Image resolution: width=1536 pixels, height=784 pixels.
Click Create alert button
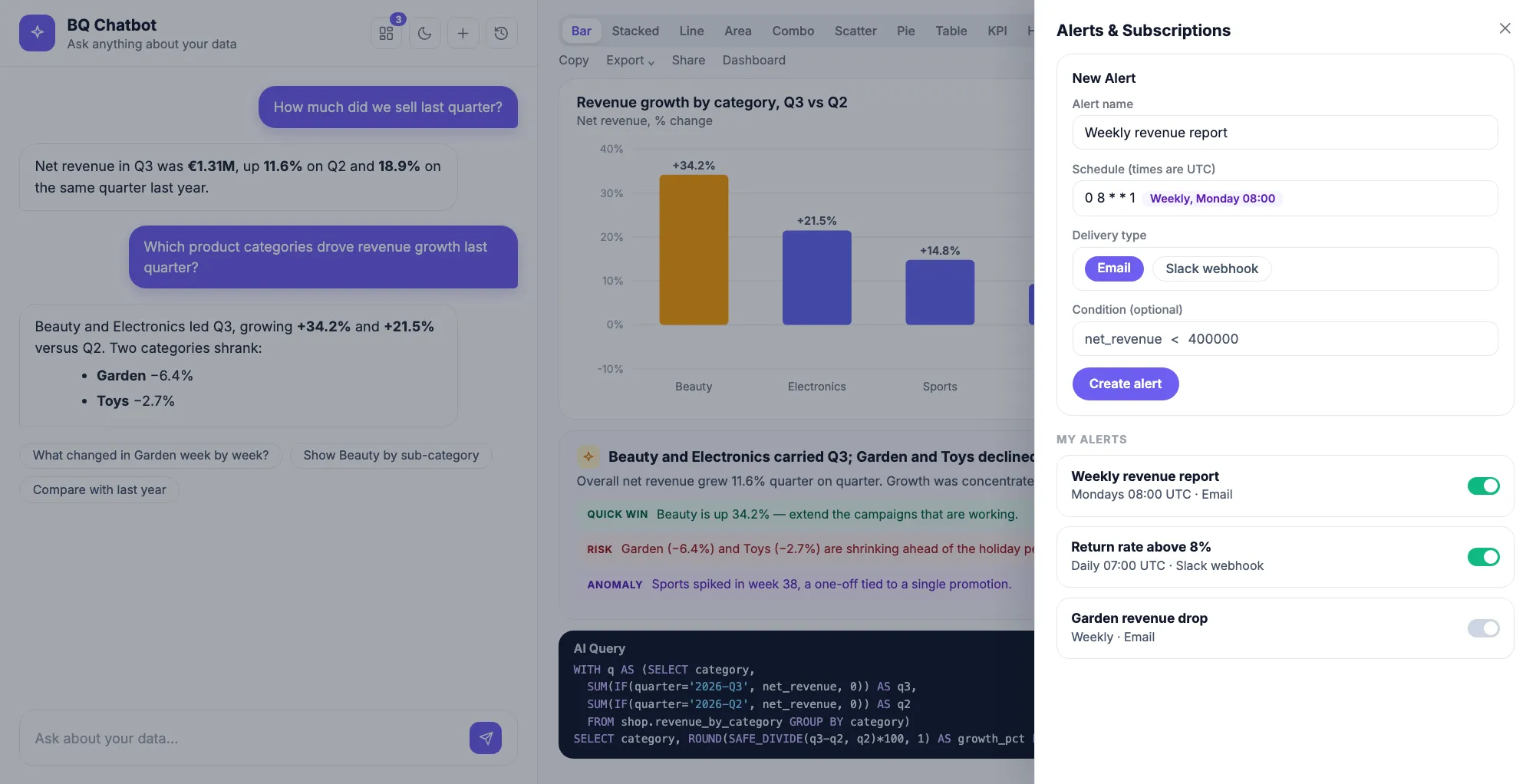point(1126,384)
